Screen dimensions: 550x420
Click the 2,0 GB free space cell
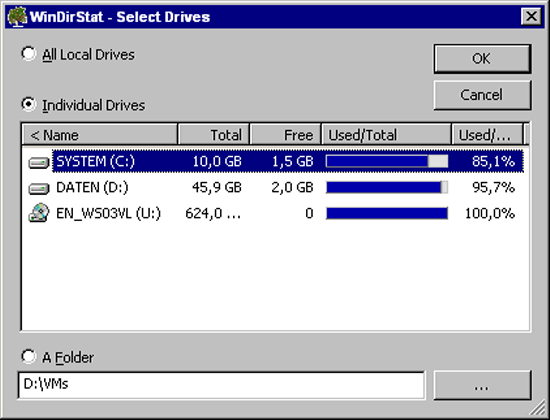tap(293, 187)
